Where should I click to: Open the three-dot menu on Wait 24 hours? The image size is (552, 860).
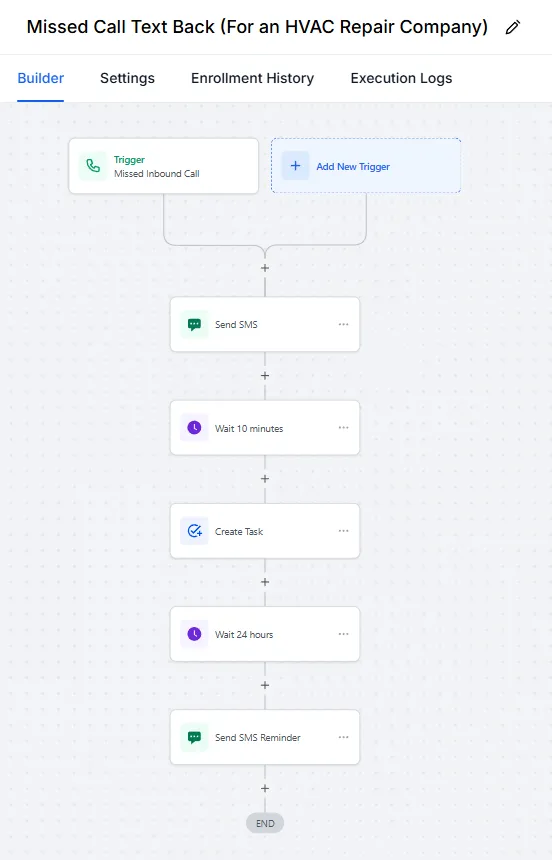tap(343, 633)
